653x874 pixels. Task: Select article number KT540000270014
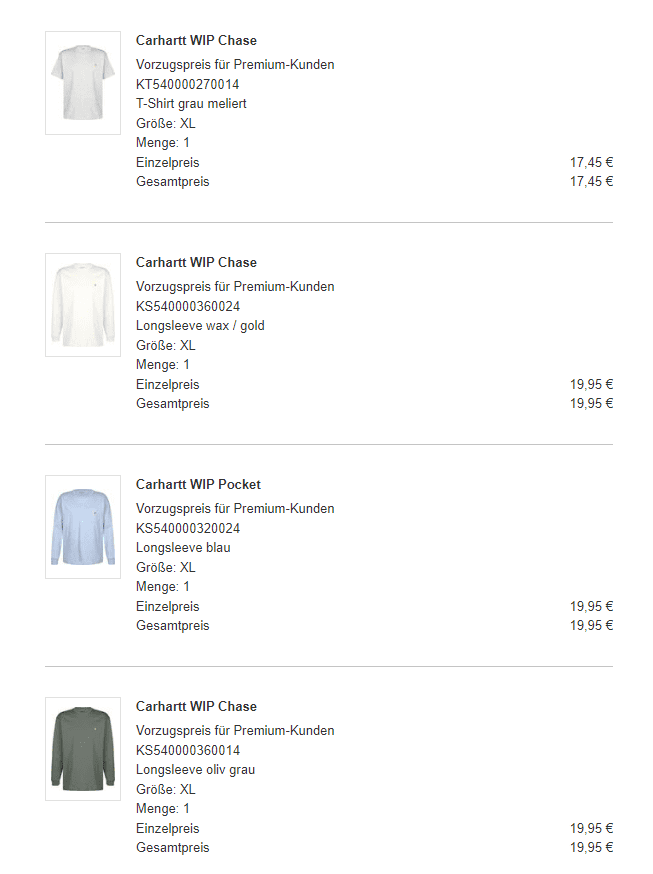tap(188, 84)
